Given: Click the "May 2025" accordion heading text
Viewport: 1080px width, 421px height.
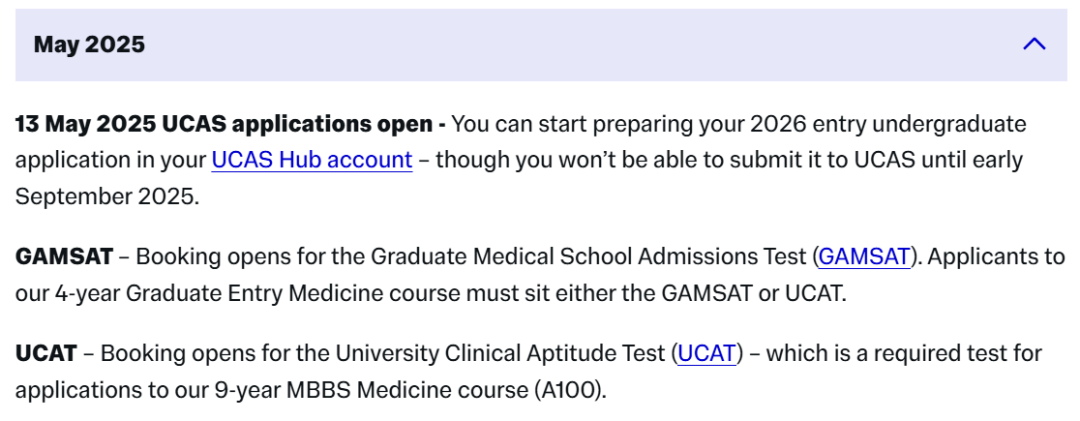Looking at the screenshot, I should pyautogui.click(x=90, y=45).
